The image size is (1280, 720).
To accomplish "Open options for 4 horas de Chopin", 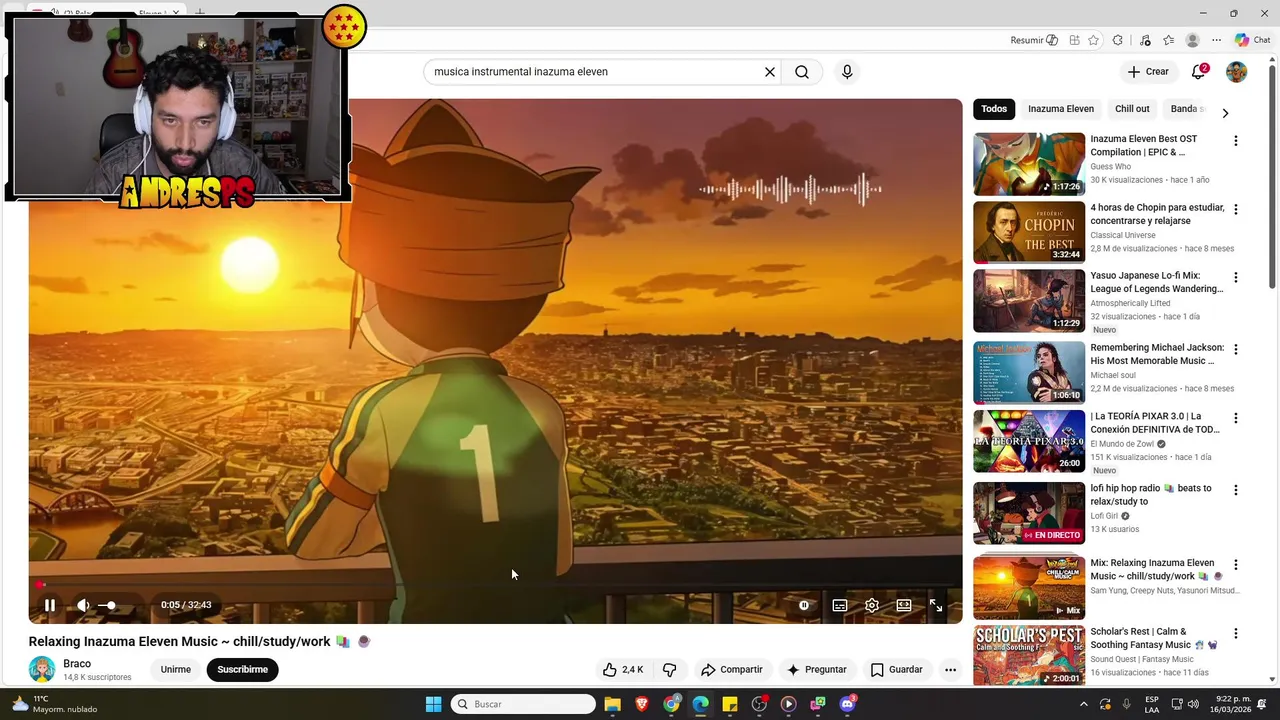I will click(x=1236, y=210).
